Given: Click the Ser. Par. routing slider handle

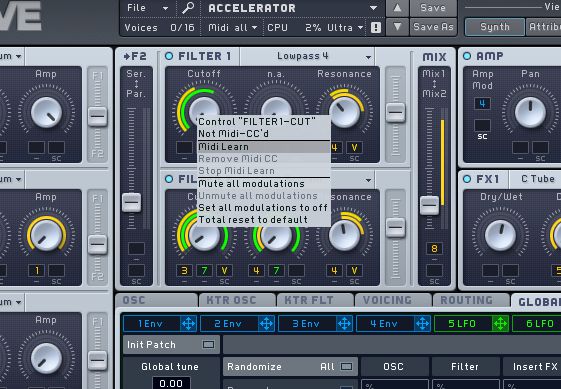Looking at the screenshot, I should coord(131,202).
